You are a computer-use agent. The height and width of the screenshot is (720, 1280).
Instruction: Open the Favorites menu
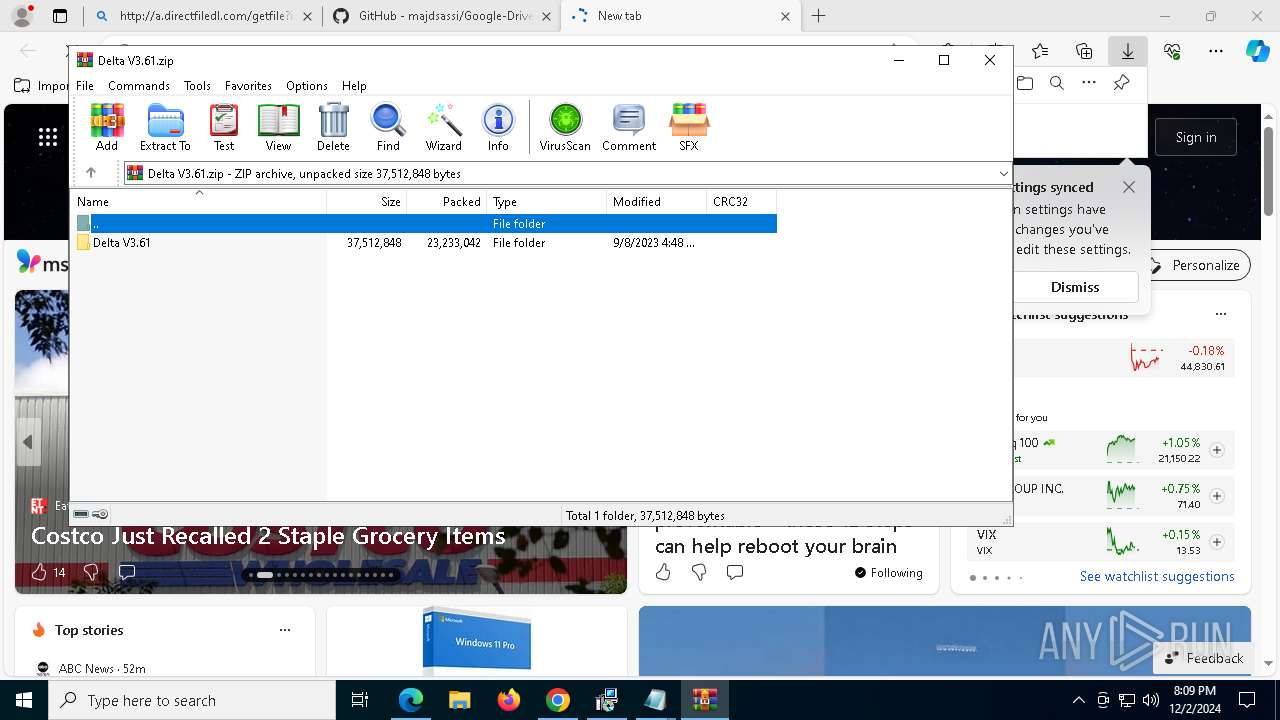point(248,86)
